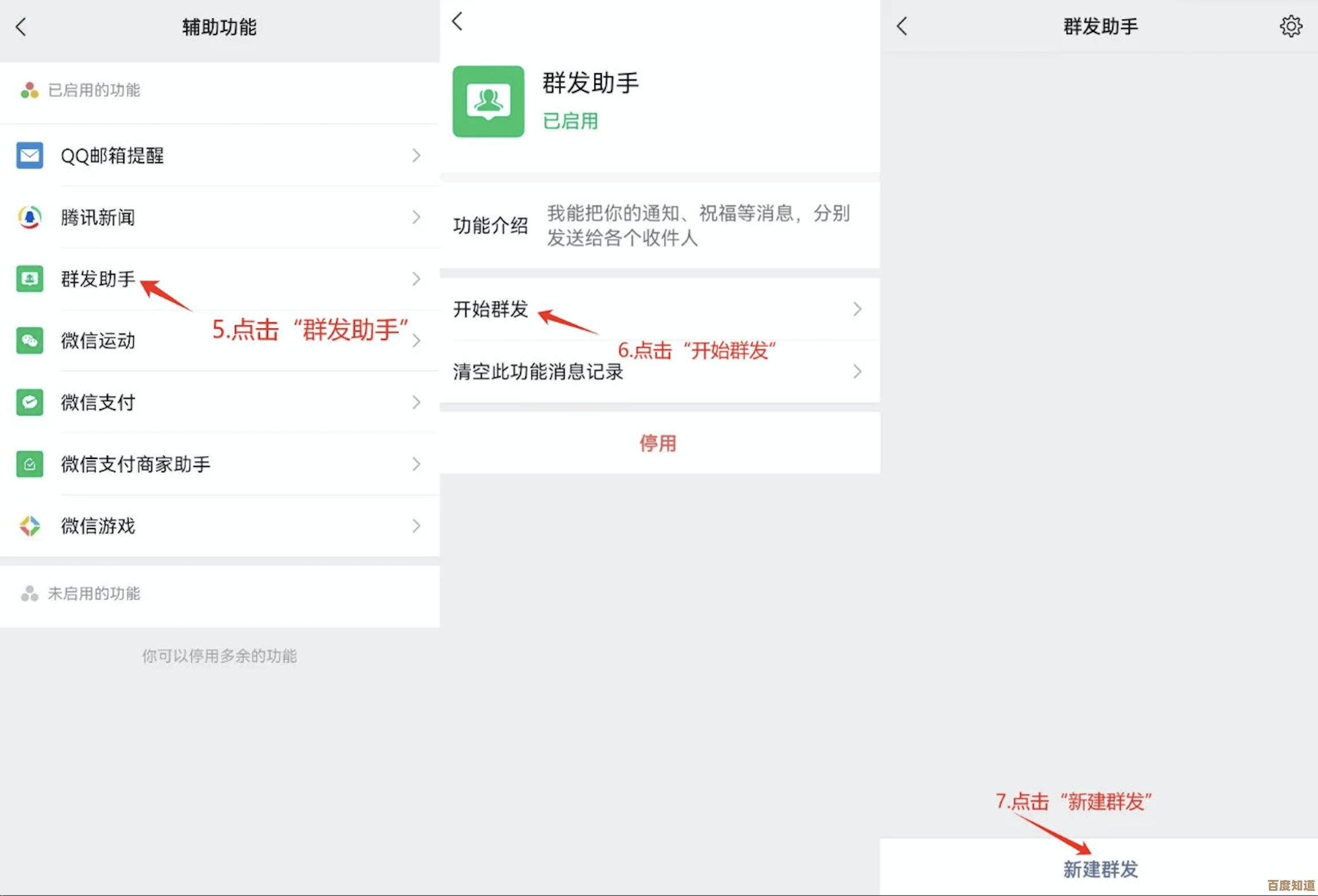Select 开始群发 menu entry
This screenshot has height=896, width=1318.
(x=491, y=310)
